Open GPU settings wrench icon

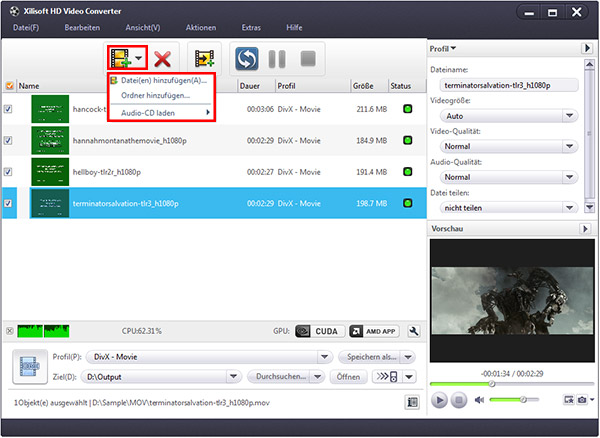click(414, 331)
